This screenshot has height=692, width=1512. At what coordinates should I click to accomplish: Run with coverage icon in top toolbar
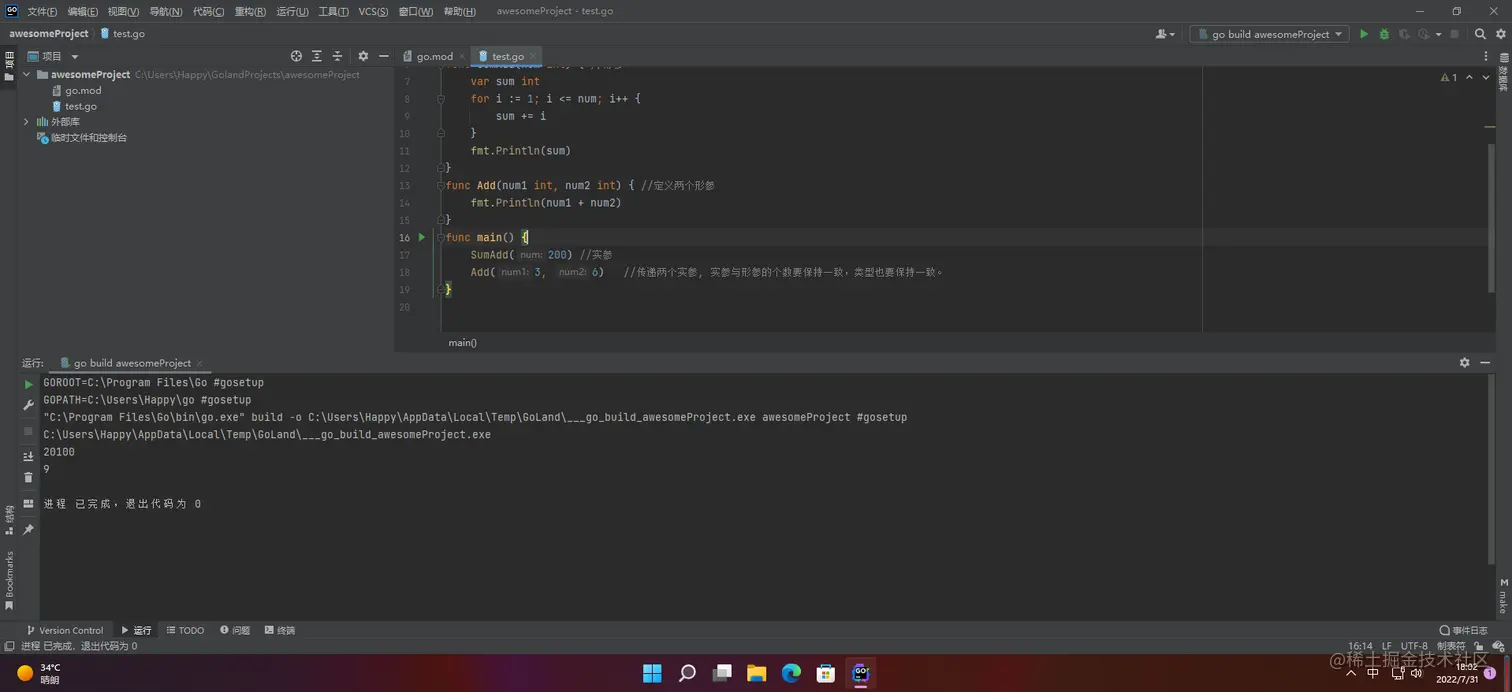(x=1404, y=34)
